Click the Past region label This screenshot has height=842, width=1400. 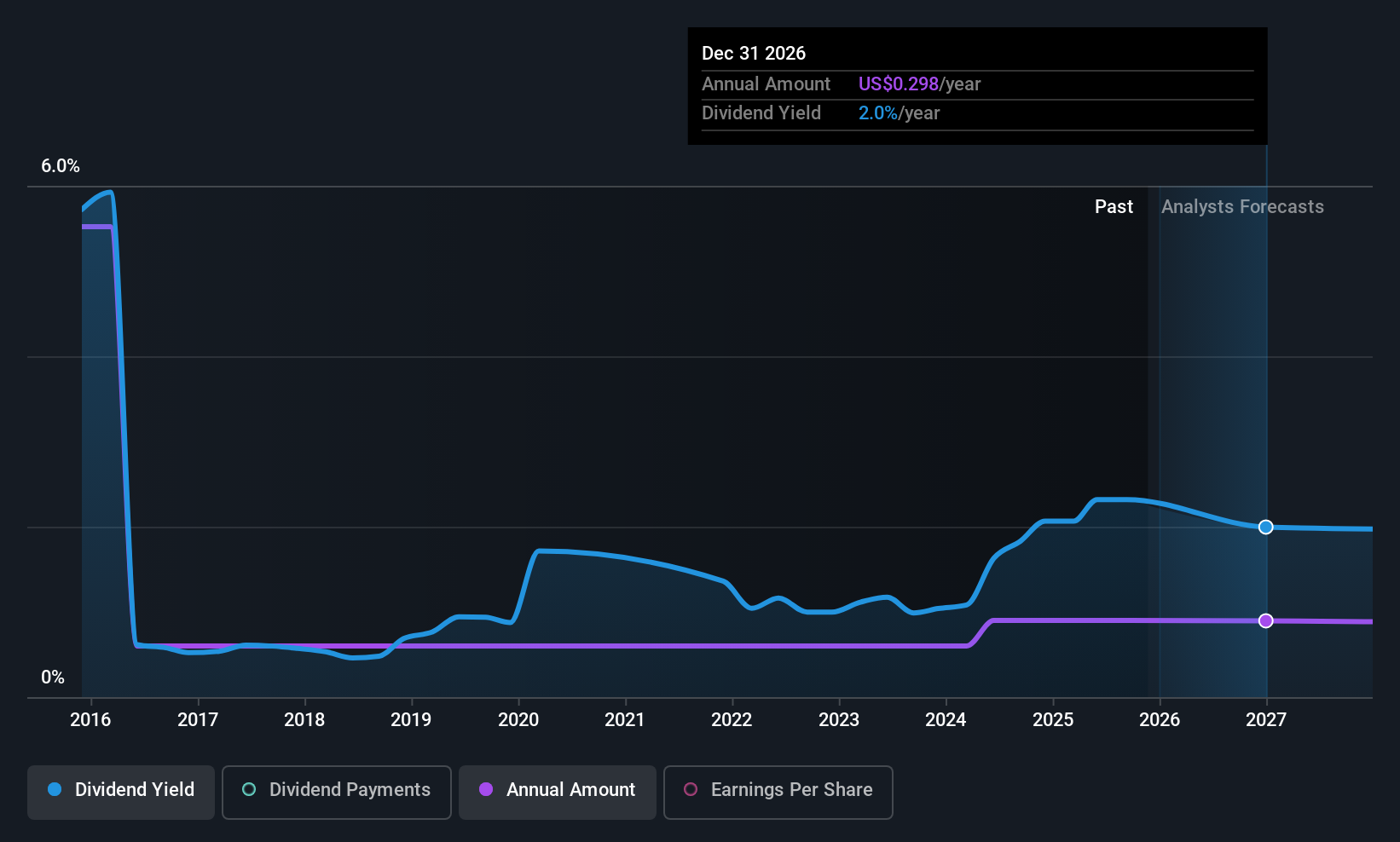click(x=1114, y=207)
